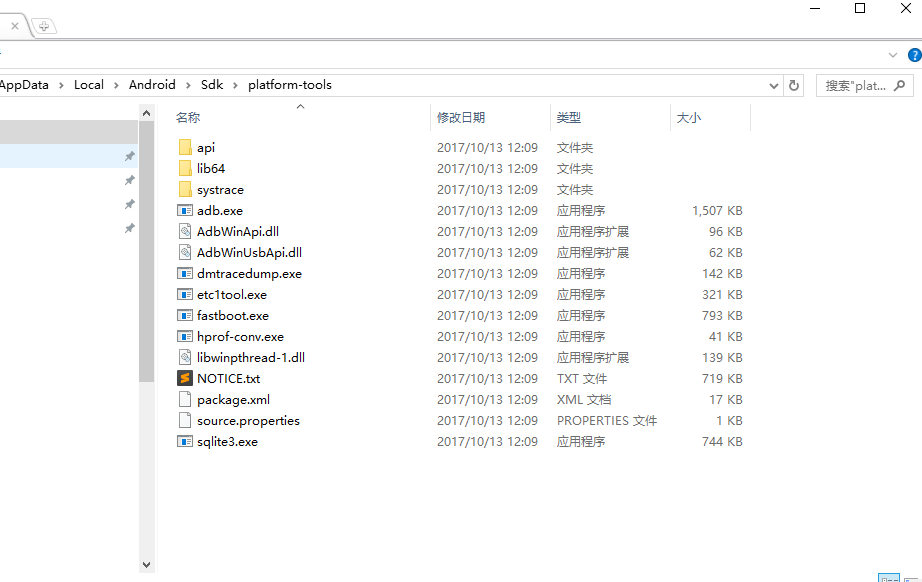This screenshot has width=922, height=582.
Task: Sort files by 类型 column
Action: pyautogui.click(x=569, y=118)
